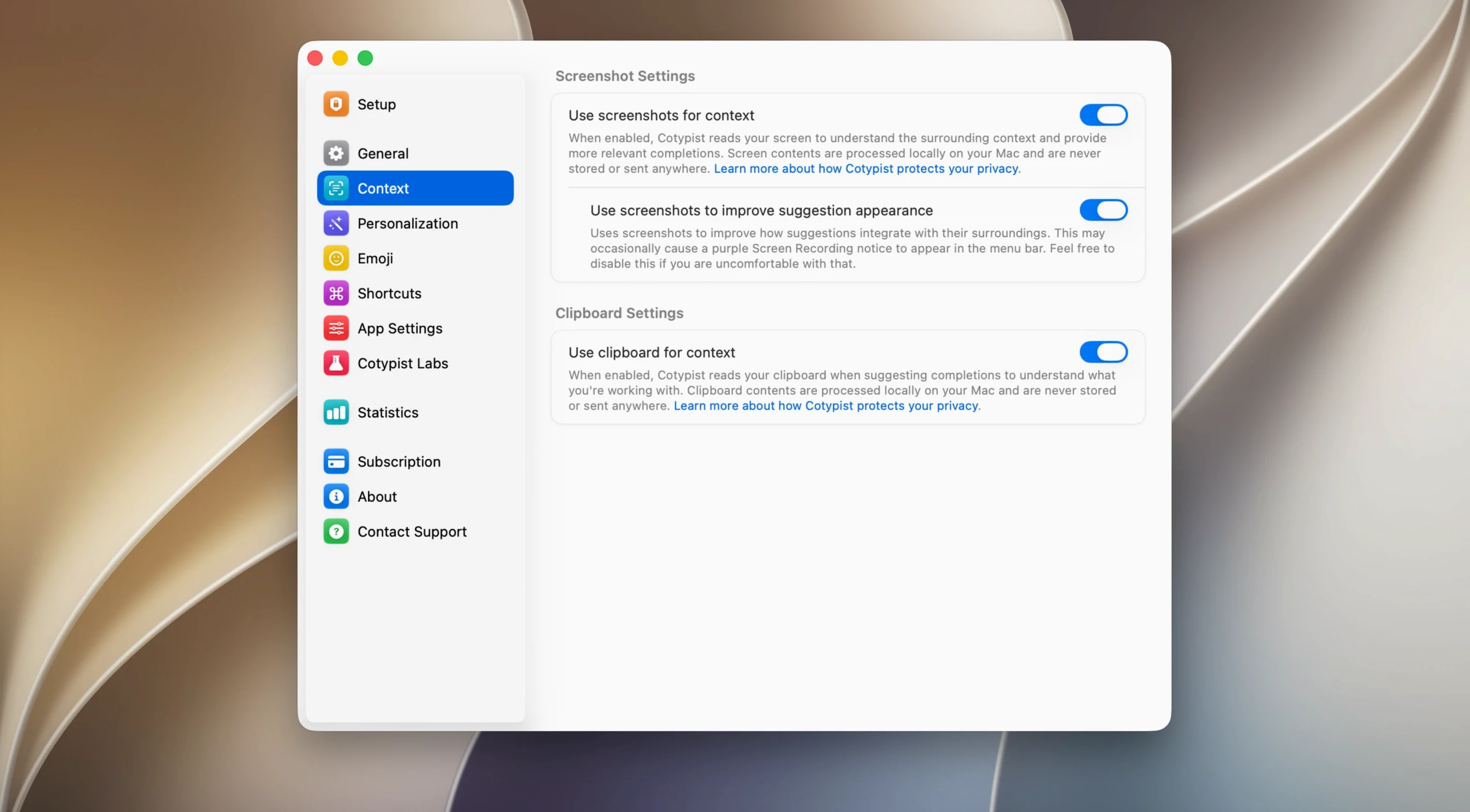Go to the Shortcuts section label
The width and height of the screenshot is (1470, 812).
389,293
